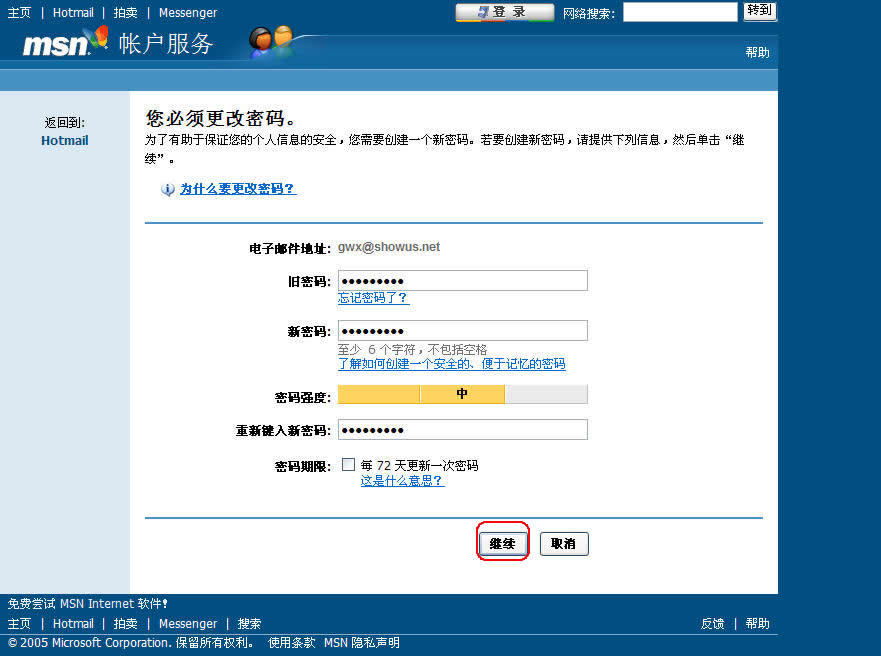
Task: Open the 忘记密码了？ link
Action: [373, 298]
